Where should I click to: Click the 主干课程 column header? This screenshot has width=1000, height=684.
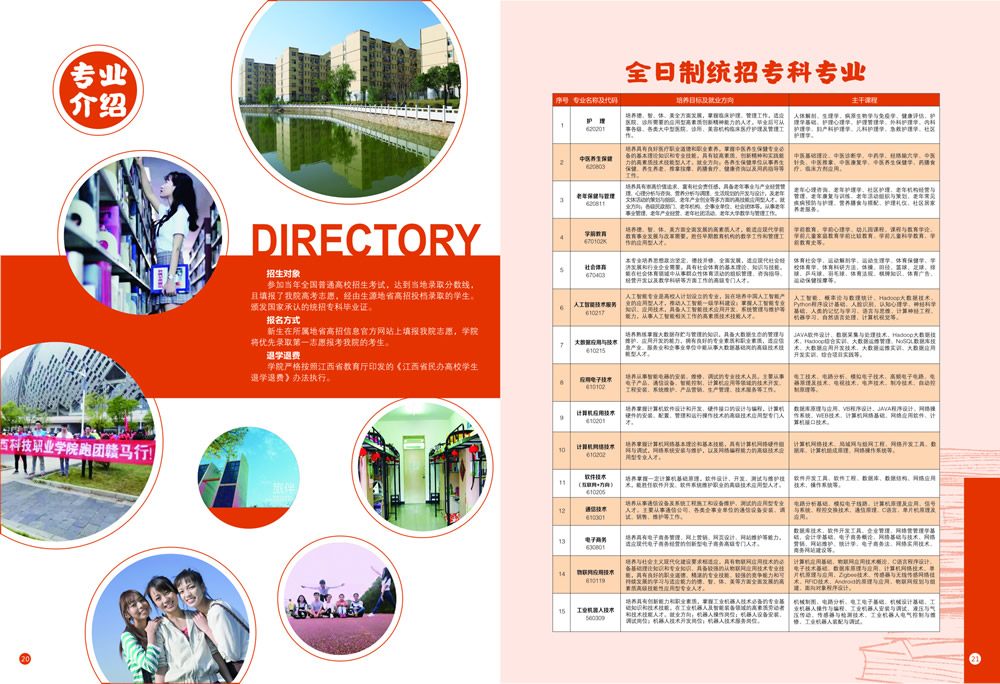(x=863, y=101)
